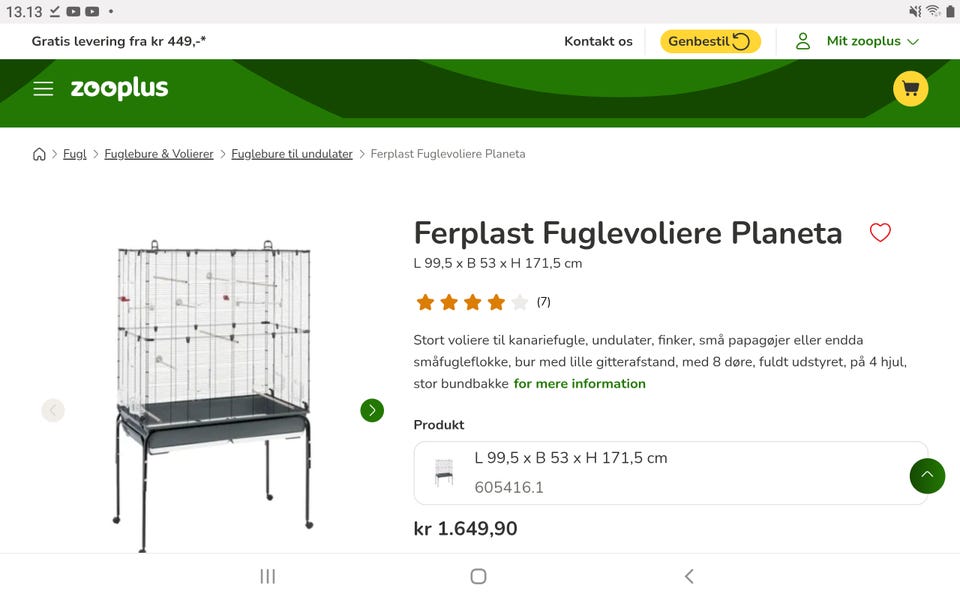Go to home via breadcrumb house icon

[x=39, y=154]
